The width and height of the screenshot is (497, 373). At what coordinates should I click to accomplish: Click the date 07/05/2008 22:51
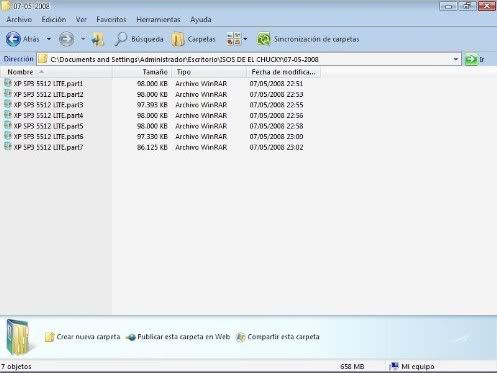pyautogui.click(x=276, y=83)
